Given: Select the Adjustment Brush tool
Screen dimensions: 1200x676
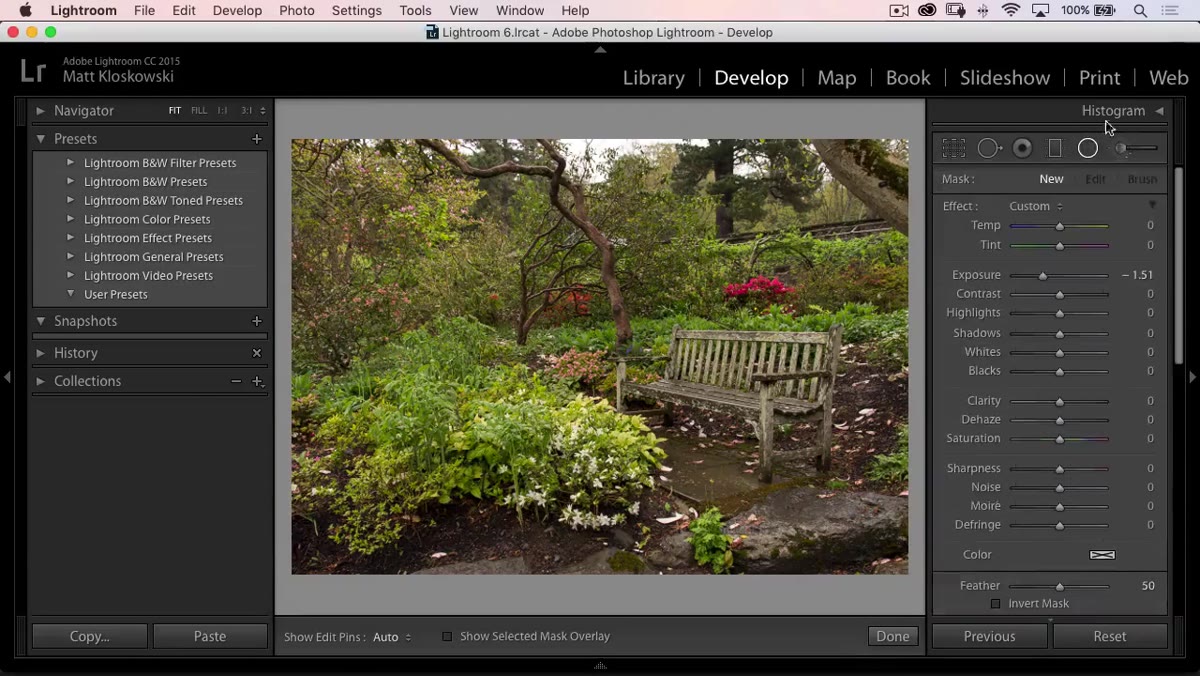Looking at the screenshot, I should pos(1136,148).
